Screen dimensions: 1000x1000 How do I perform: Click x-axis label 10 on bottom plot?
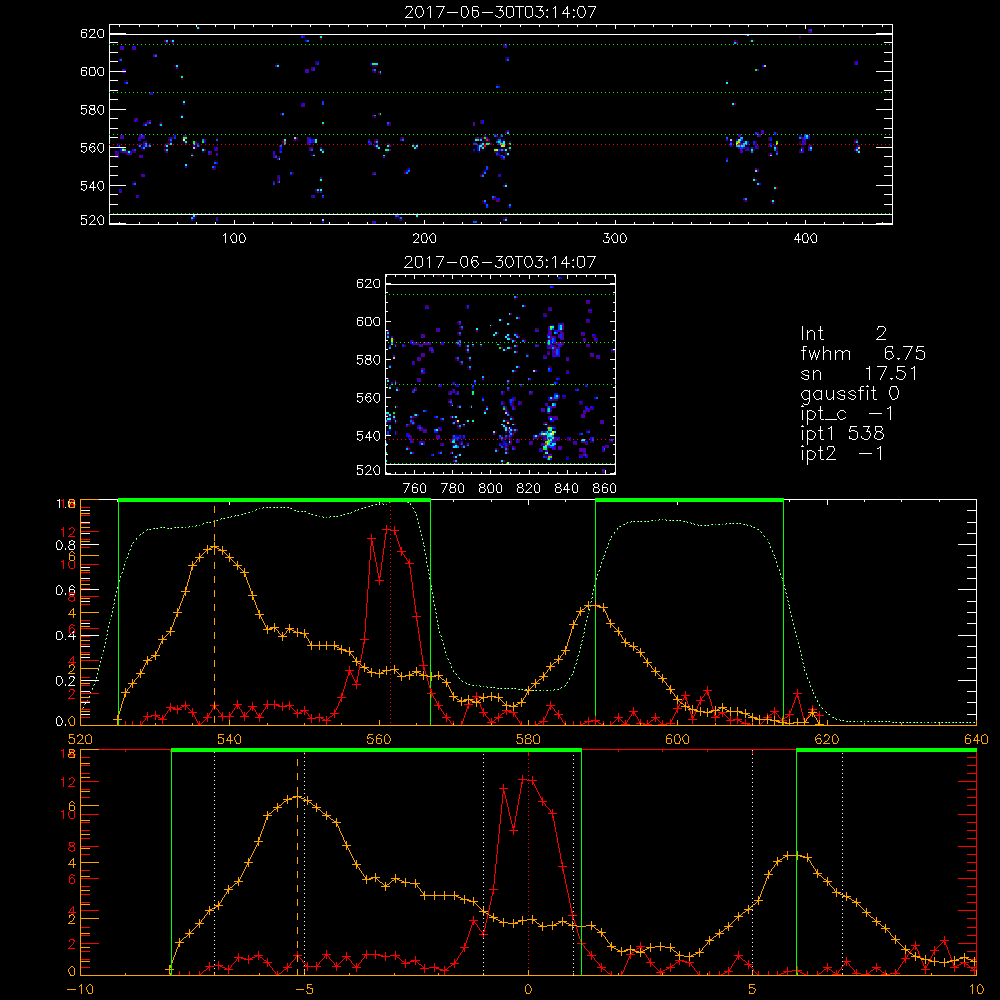(976, 990)
